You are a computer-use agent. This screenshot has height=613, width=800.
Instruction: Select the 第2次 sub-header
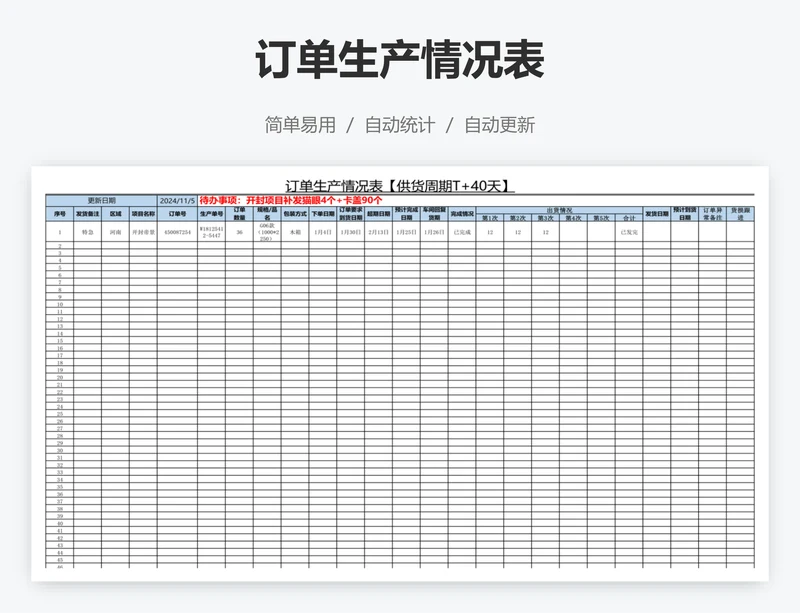click(x=517, y=218)
